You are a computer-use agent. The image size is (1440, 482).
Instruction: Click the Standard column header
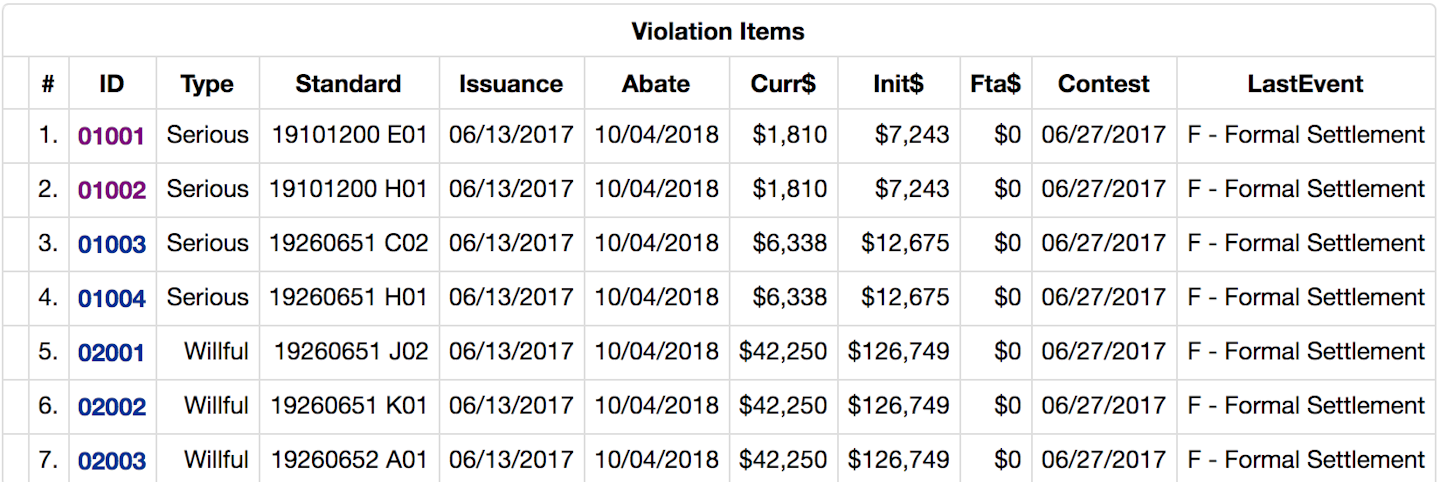click(348, 84)
